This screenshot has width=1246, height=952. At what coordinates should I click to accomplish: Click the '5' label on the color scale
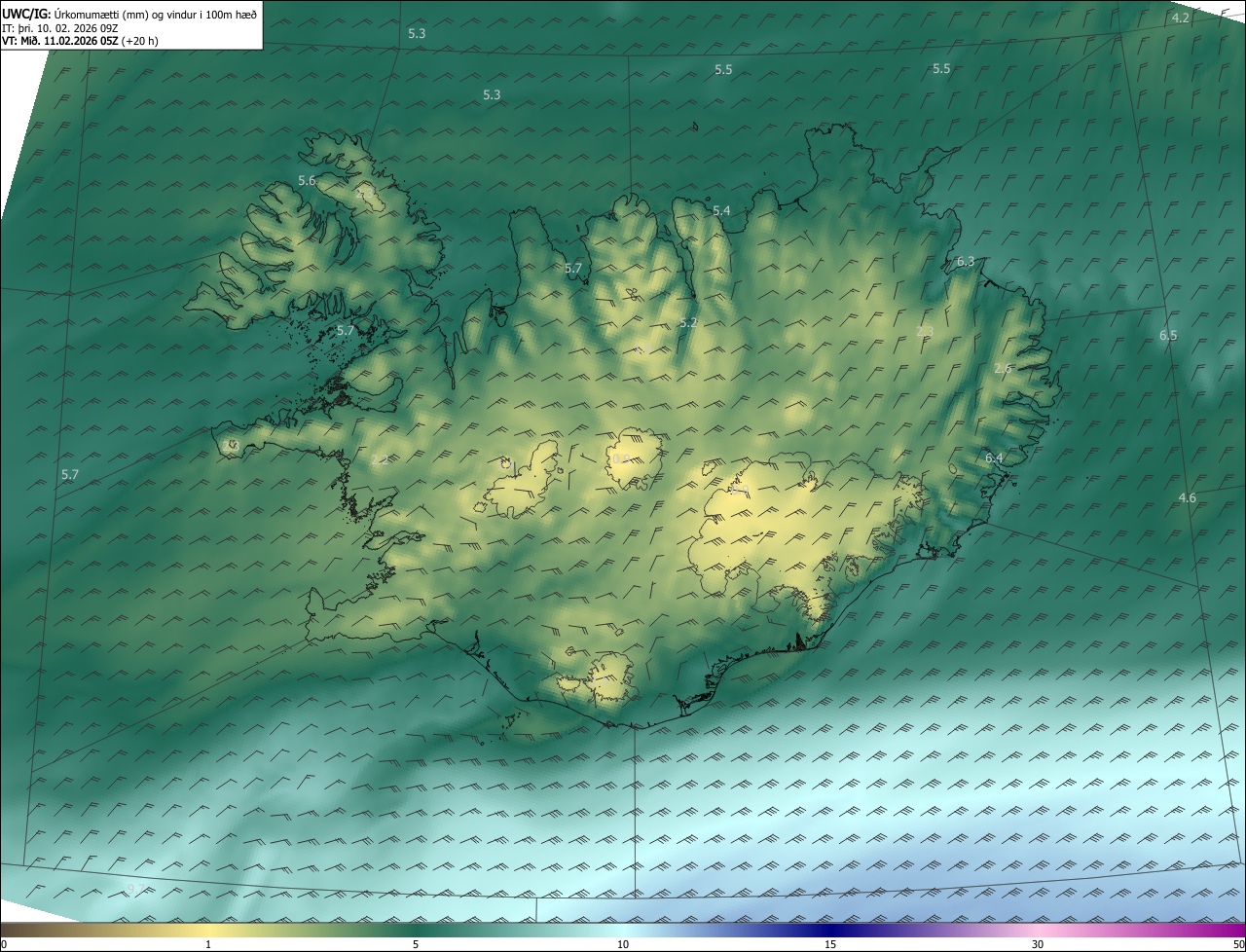[416, 945]
